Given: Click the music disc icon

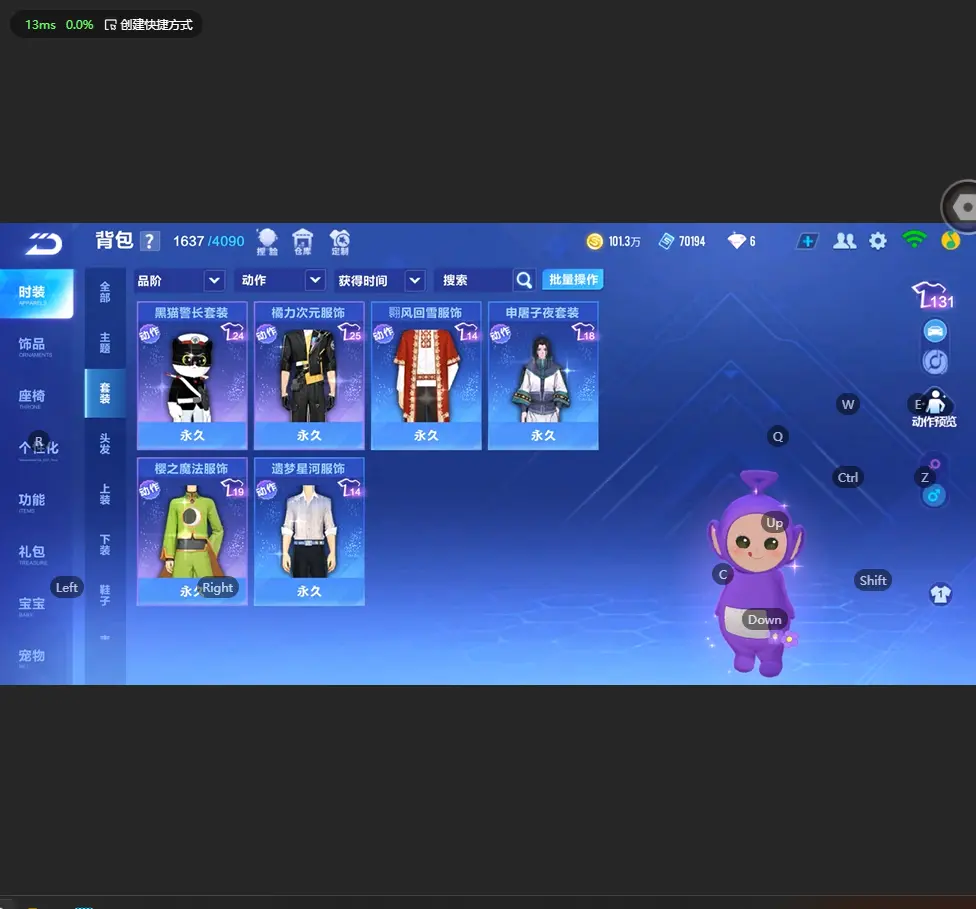Looking at the screenshot, I should pos(934,362).
